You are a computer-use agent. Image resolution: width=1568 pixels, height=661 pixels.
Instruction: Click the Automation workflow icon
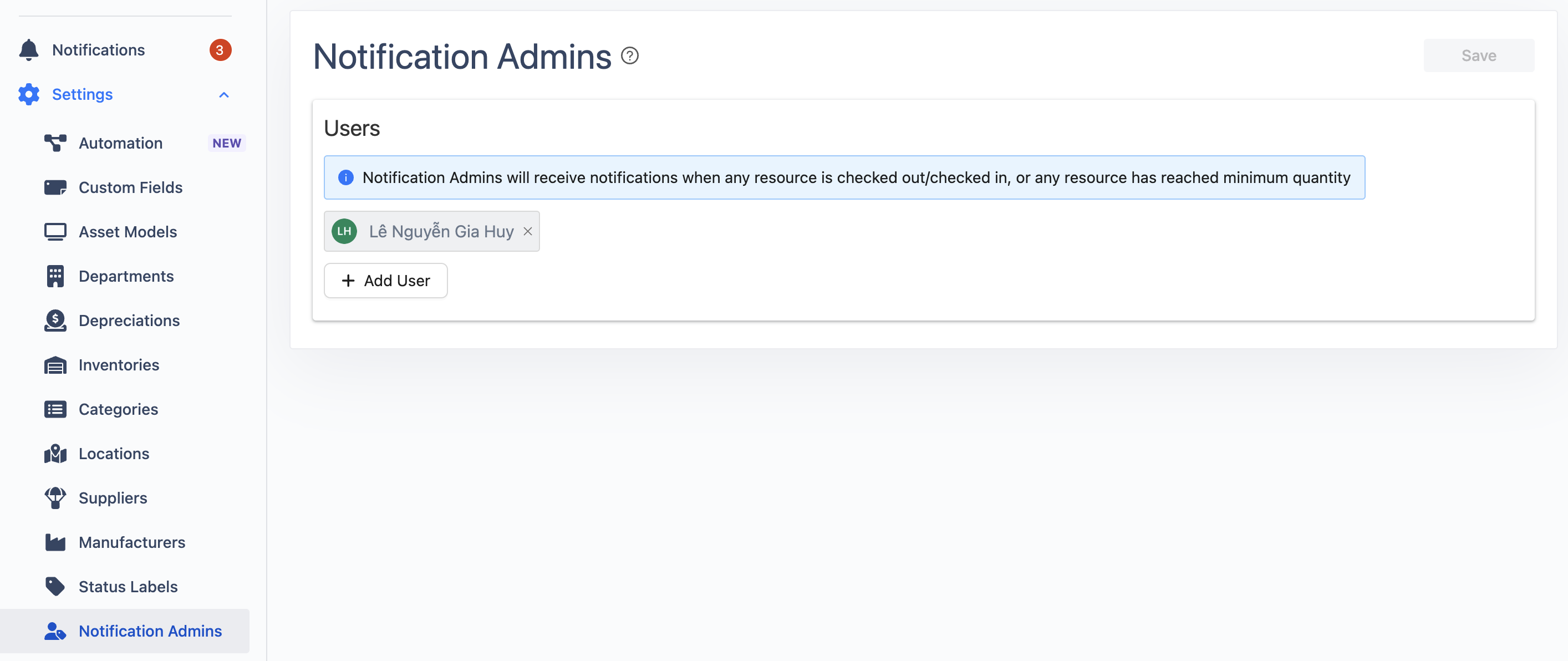point(55,143)
